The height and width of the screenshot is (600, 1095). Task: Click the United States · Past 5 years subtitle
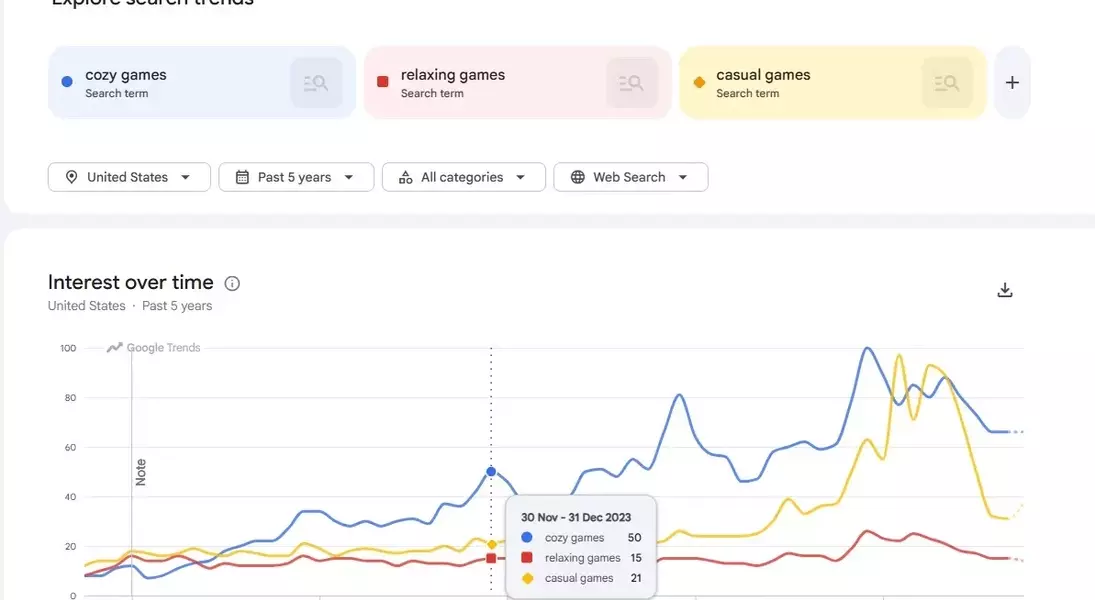coord(130,306)
